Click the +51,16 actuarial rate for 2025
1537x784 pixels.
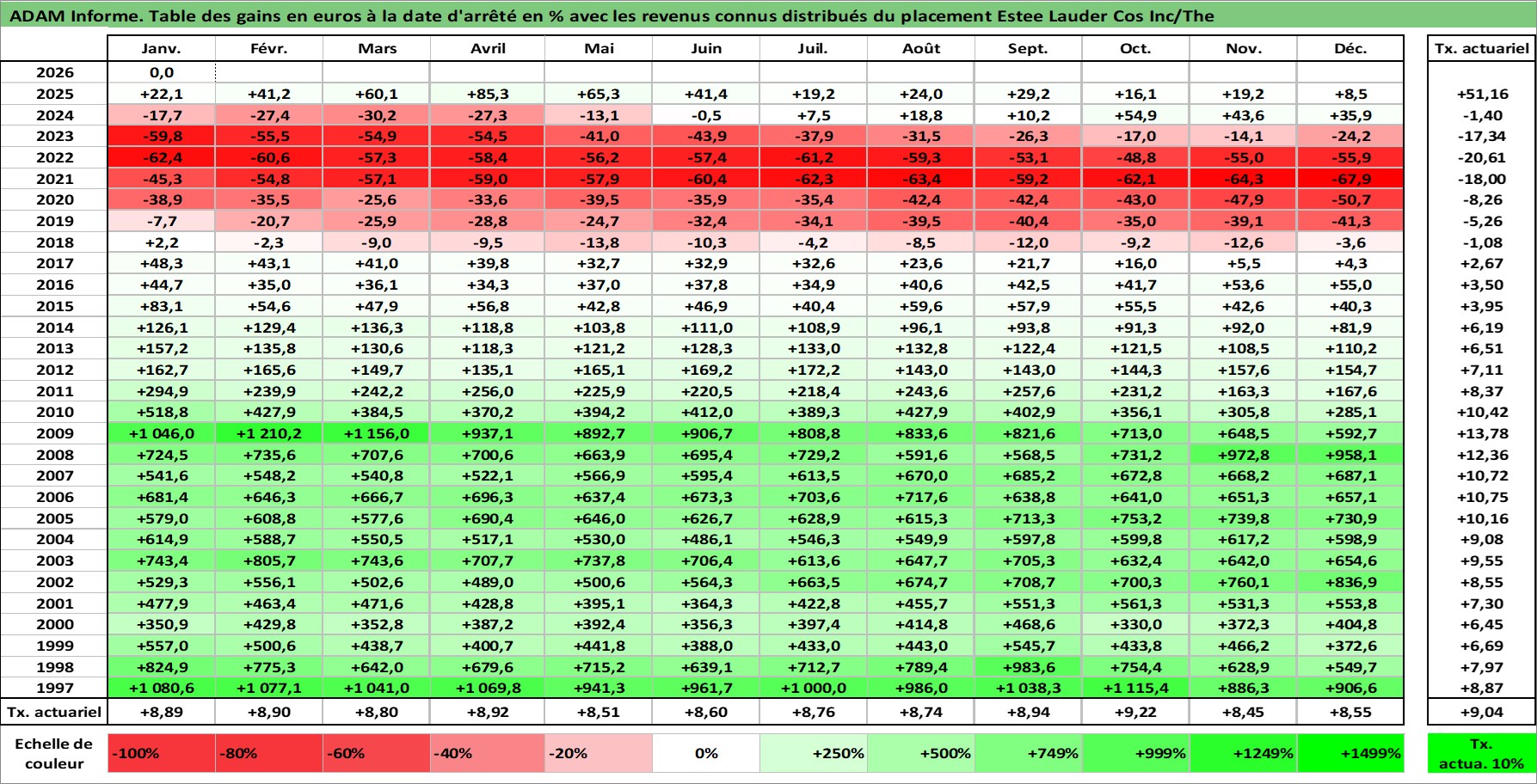[x=1481, y=94]
